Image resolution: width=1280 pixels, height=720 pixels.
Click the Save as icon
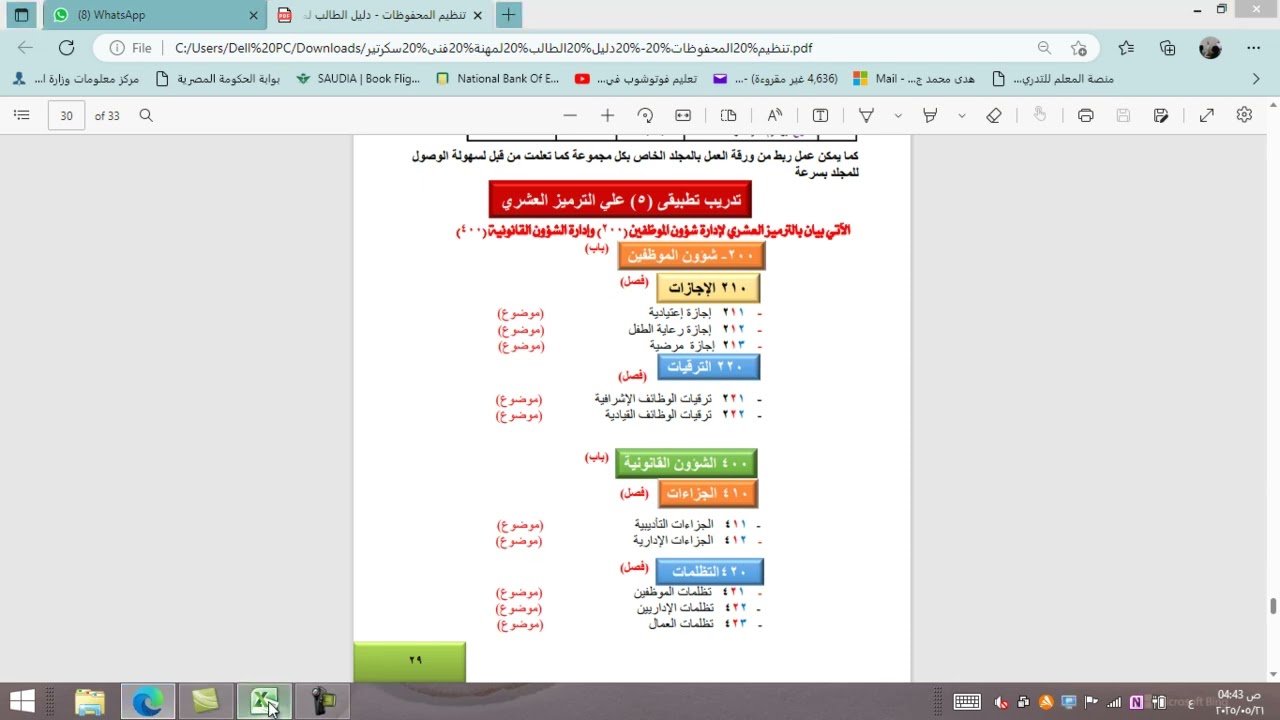(x=1161, y=115)
